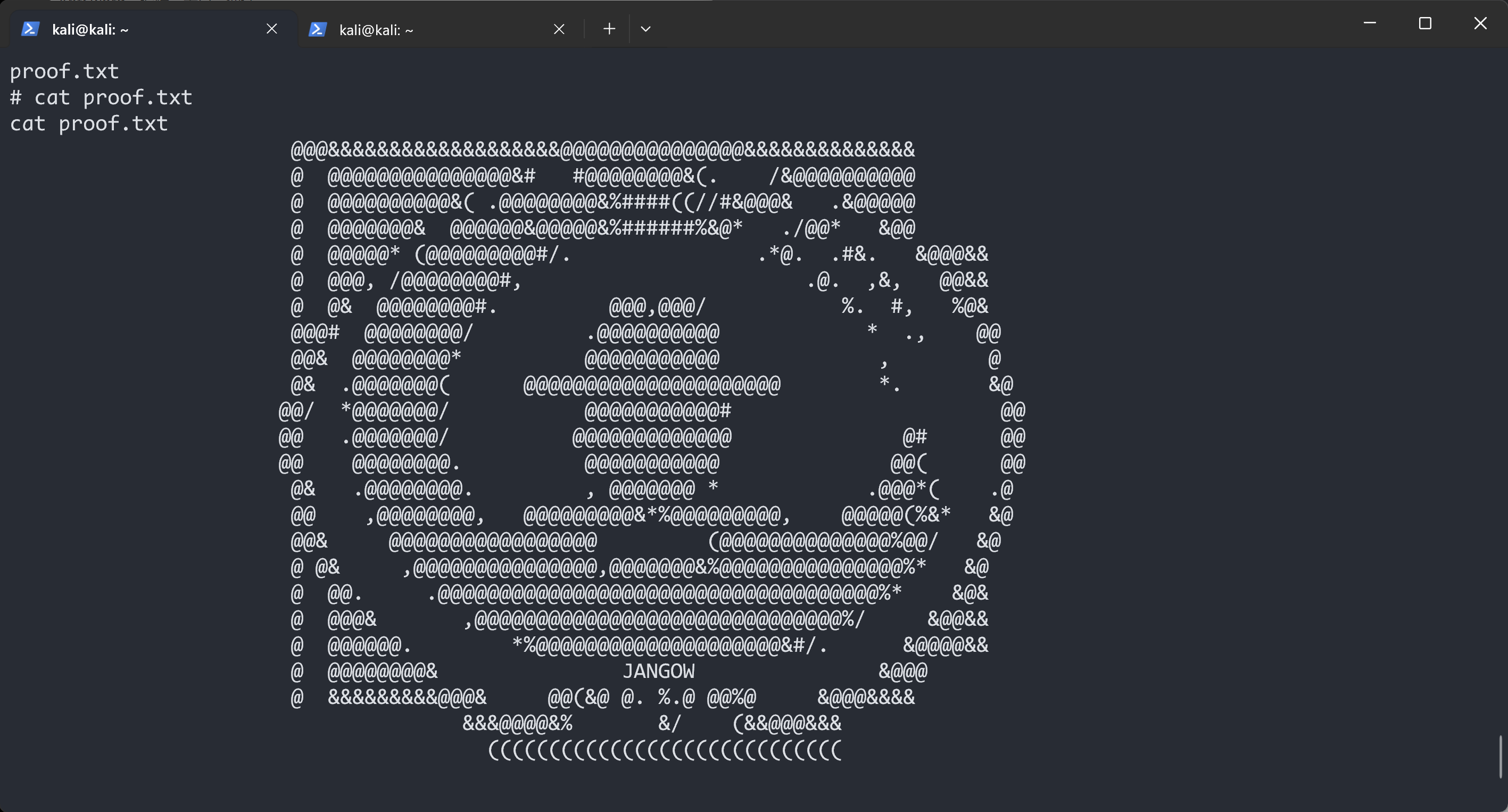Click the PowerShell icon on second tab
The image size is (1508, 812).
pyautogui.click(x=317, y=29)
